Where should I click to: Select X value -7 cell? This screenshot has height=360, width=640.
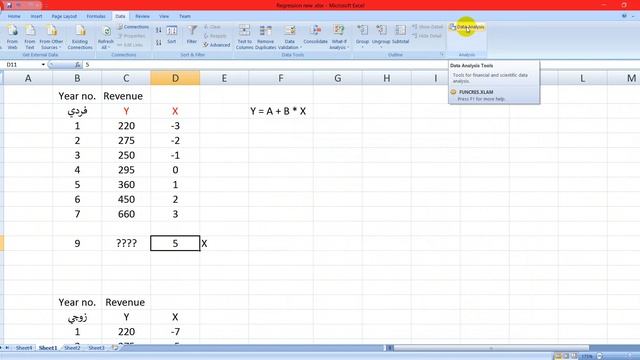click(175, 331)
